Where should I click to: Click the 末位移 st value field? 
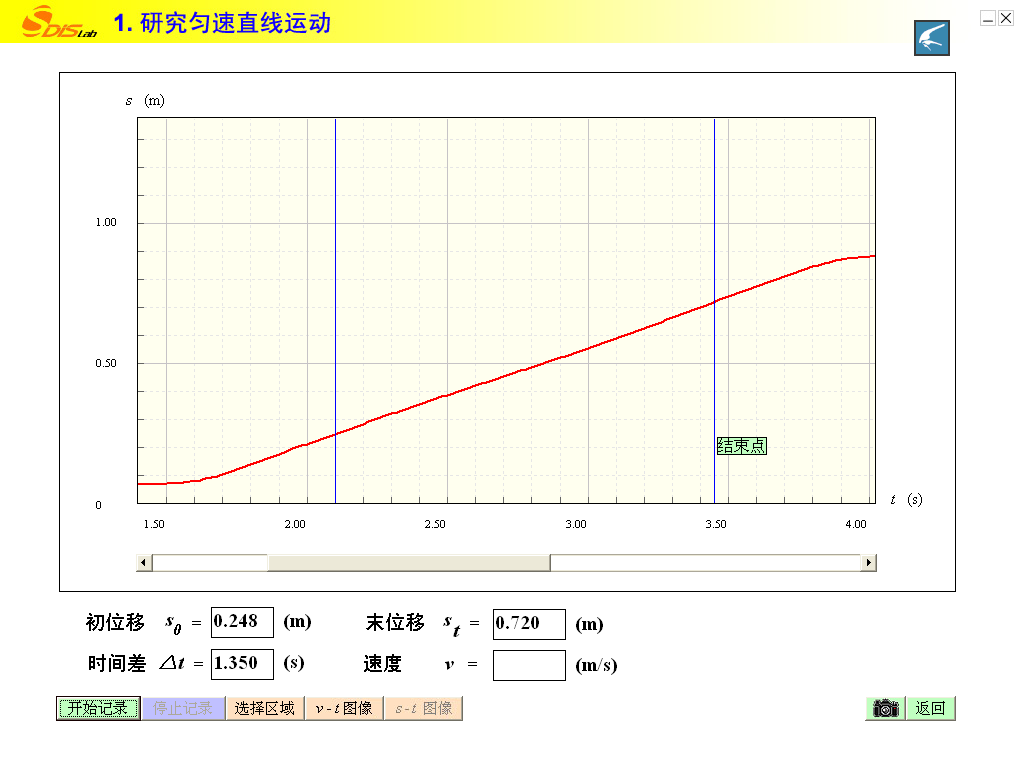tap(529, 624)
